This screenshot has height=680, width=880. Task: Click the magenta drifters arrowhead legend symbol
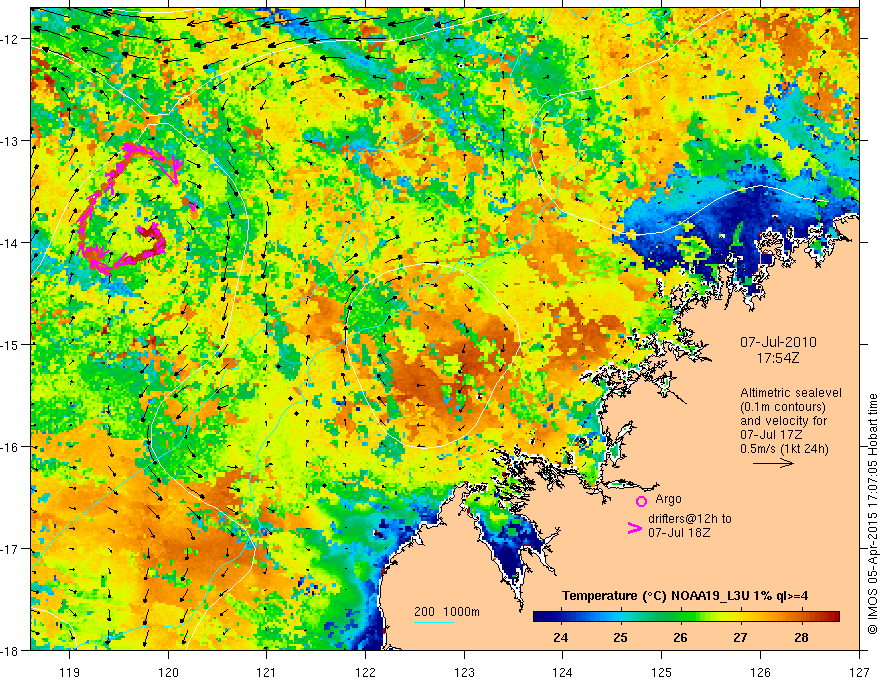tap(635, 528)
